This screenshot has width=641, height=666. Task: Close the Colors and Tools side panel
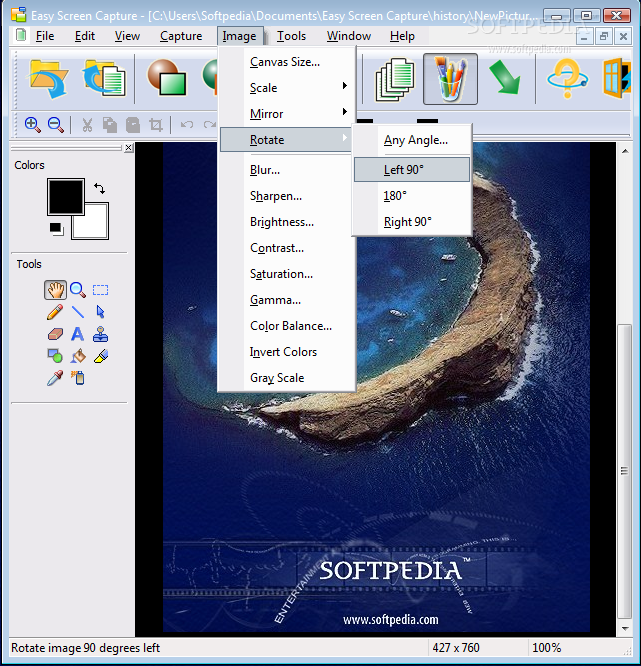click(x=128, y=147)
